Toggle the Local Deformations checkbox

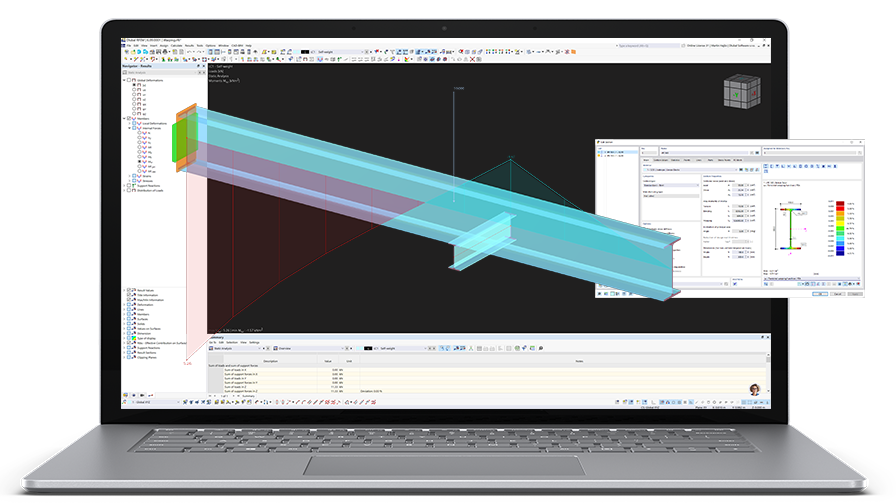coord(134,123)
